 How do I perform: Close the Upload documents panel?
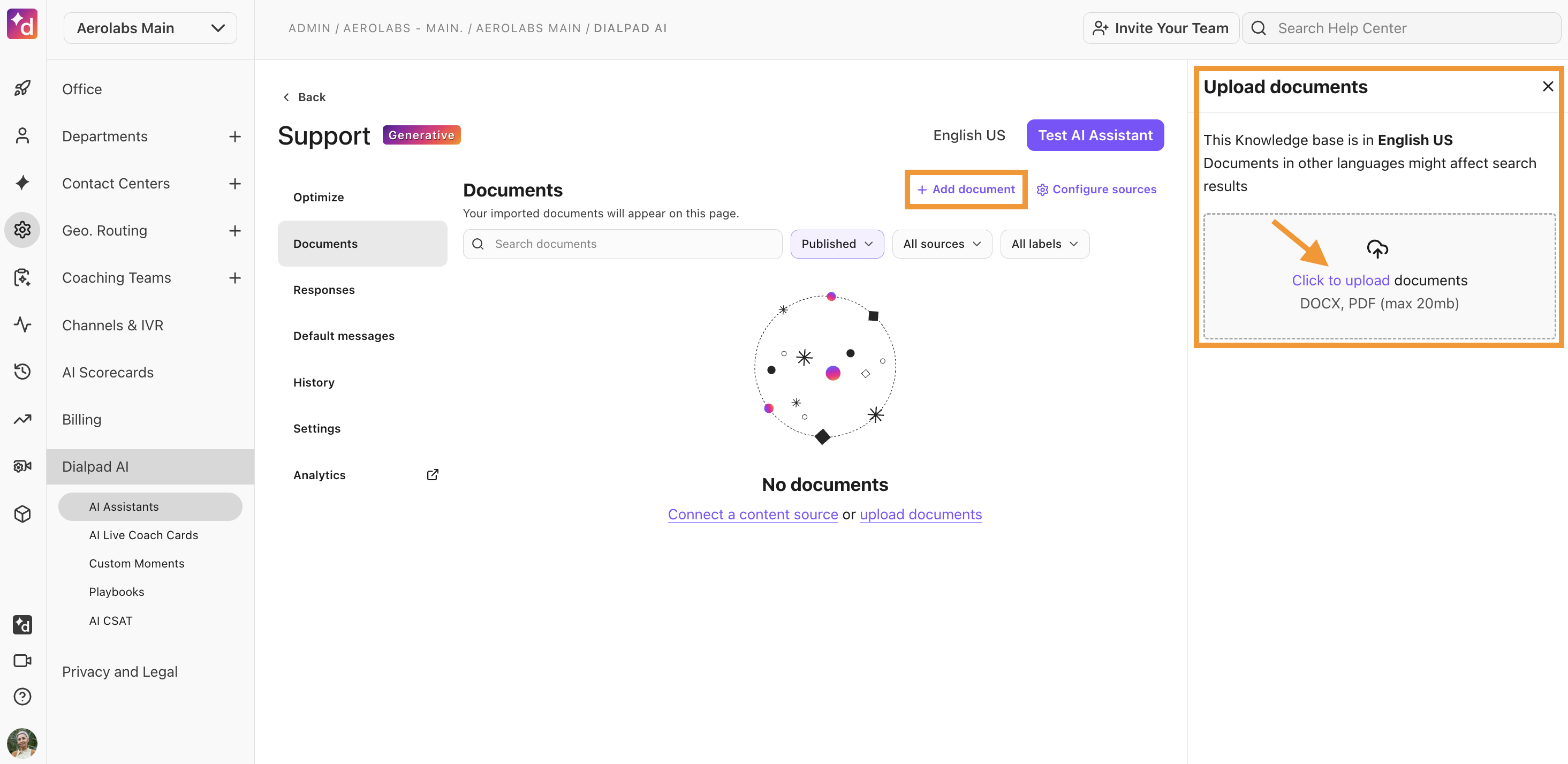click(x=1548, y=86)
